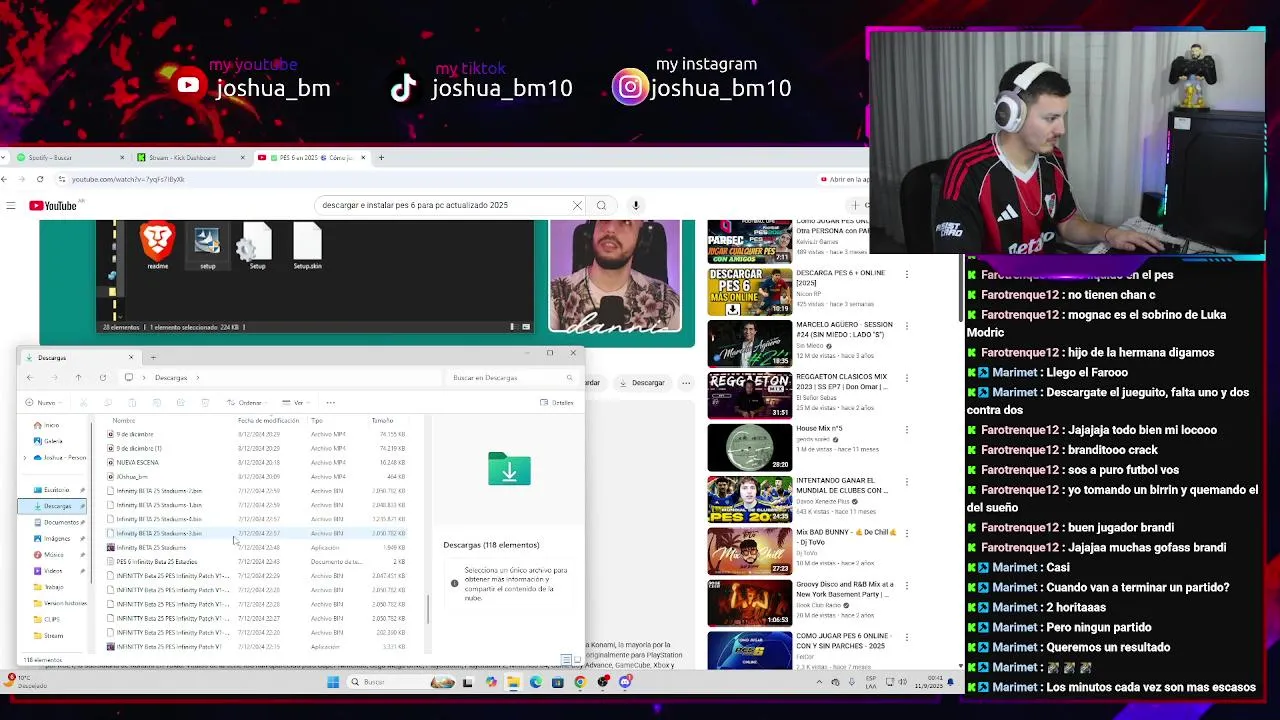The width and height of the screenshot is (1280, 720).
Task: Open the Mix BAD BUNNY De Chill video link
Action: click(846, 537)
